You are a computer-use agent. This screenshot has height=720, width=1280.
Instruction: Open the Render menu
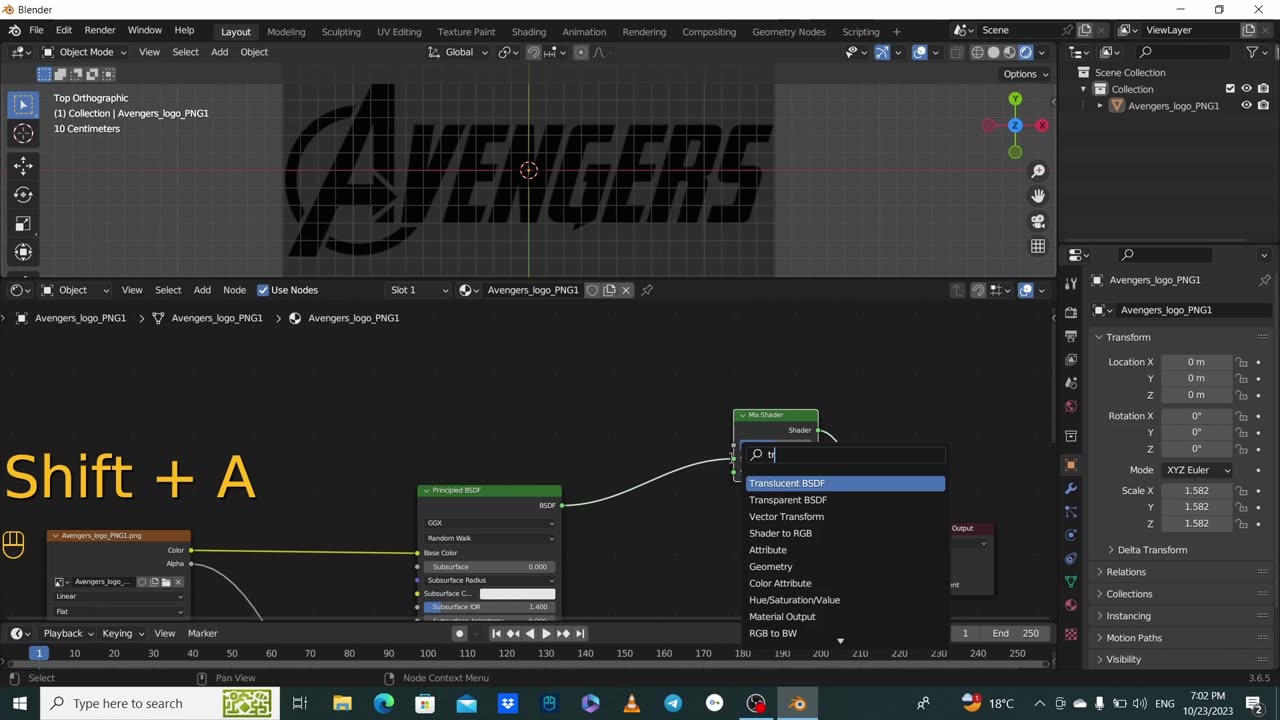point(100,31)
